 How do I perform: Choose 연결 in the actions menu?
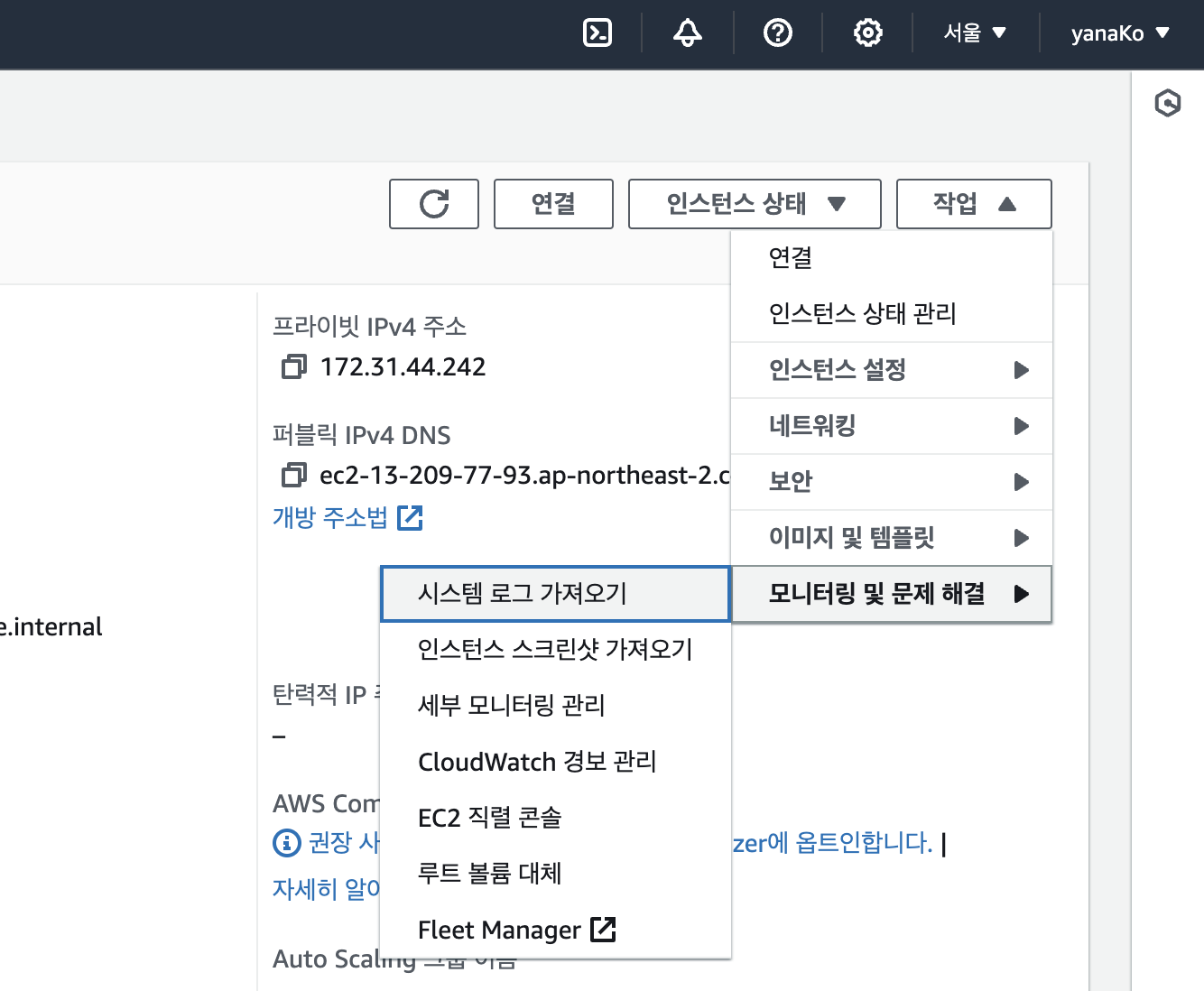(892, 258)
